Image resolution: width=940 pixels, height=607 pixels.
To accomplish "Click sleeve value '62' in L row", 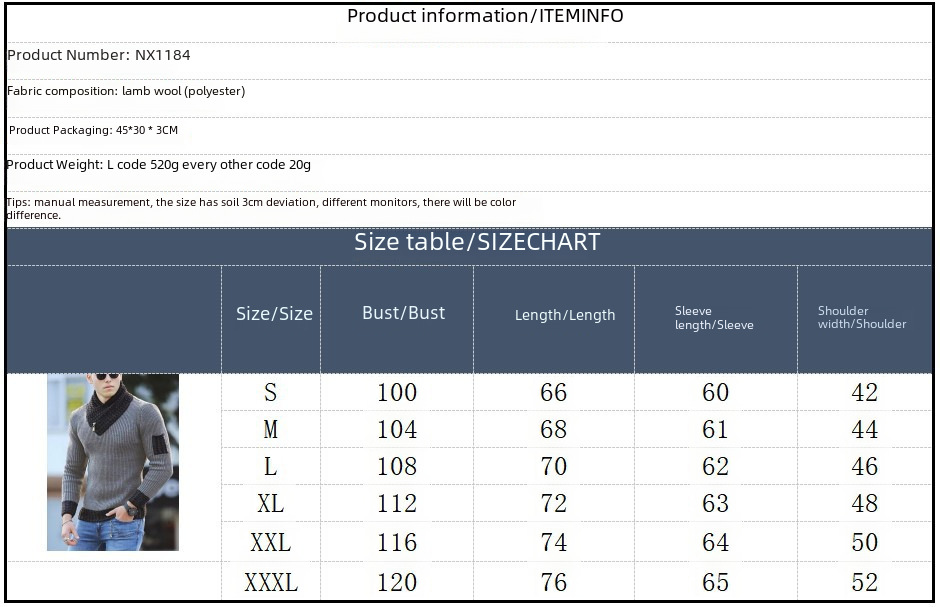I will click(716, 467).
